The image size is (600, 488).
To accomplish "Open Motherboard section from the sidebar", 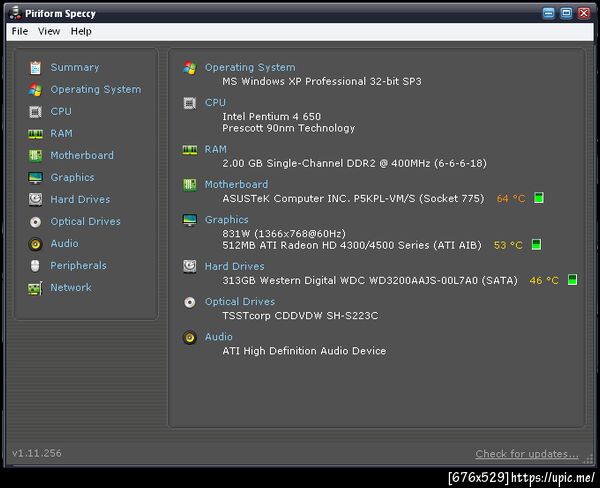I will pos(82,155).
